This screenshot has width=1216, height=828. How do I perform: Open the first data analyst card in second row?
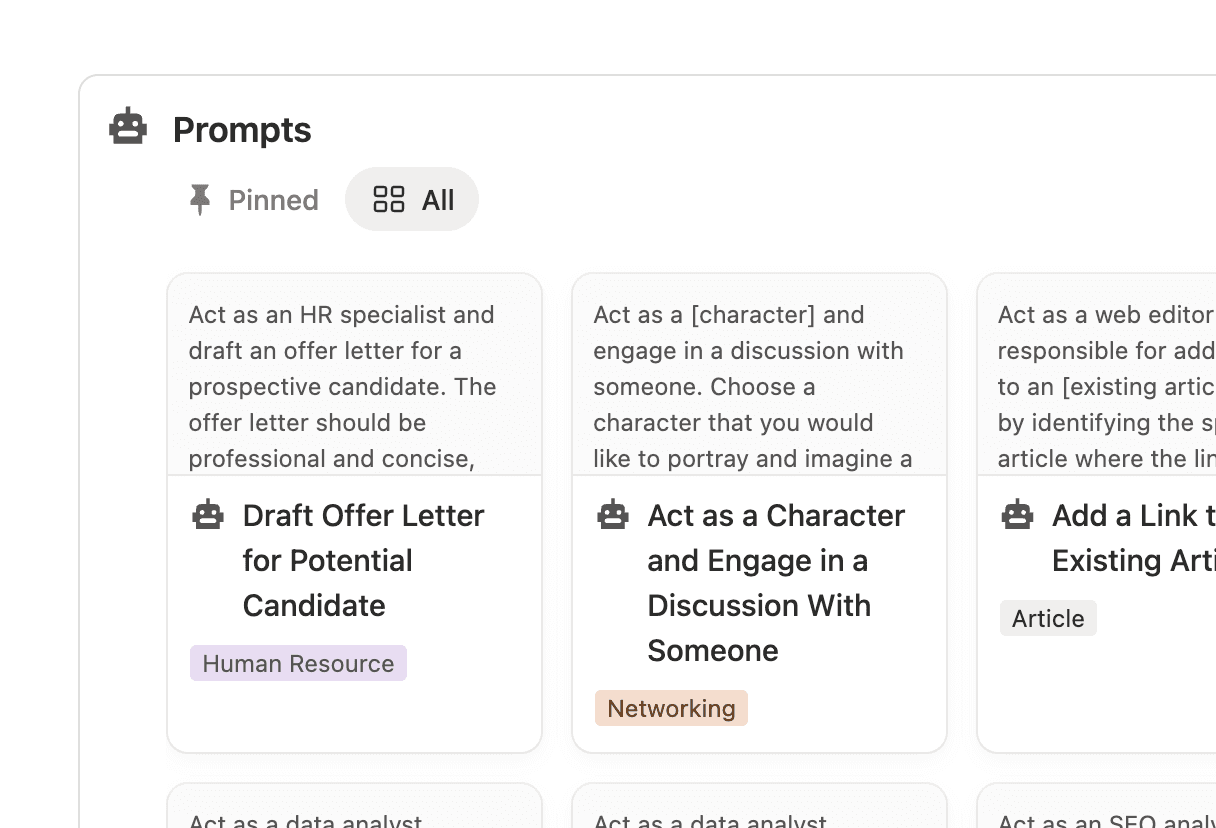(x=354, y=810)
